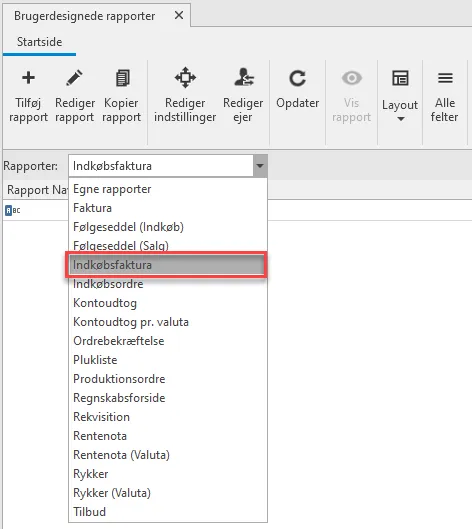The image size is (472, 529).
Task: Select Ordrebekræftelse in the dropdown
Action: click(168, 341)
